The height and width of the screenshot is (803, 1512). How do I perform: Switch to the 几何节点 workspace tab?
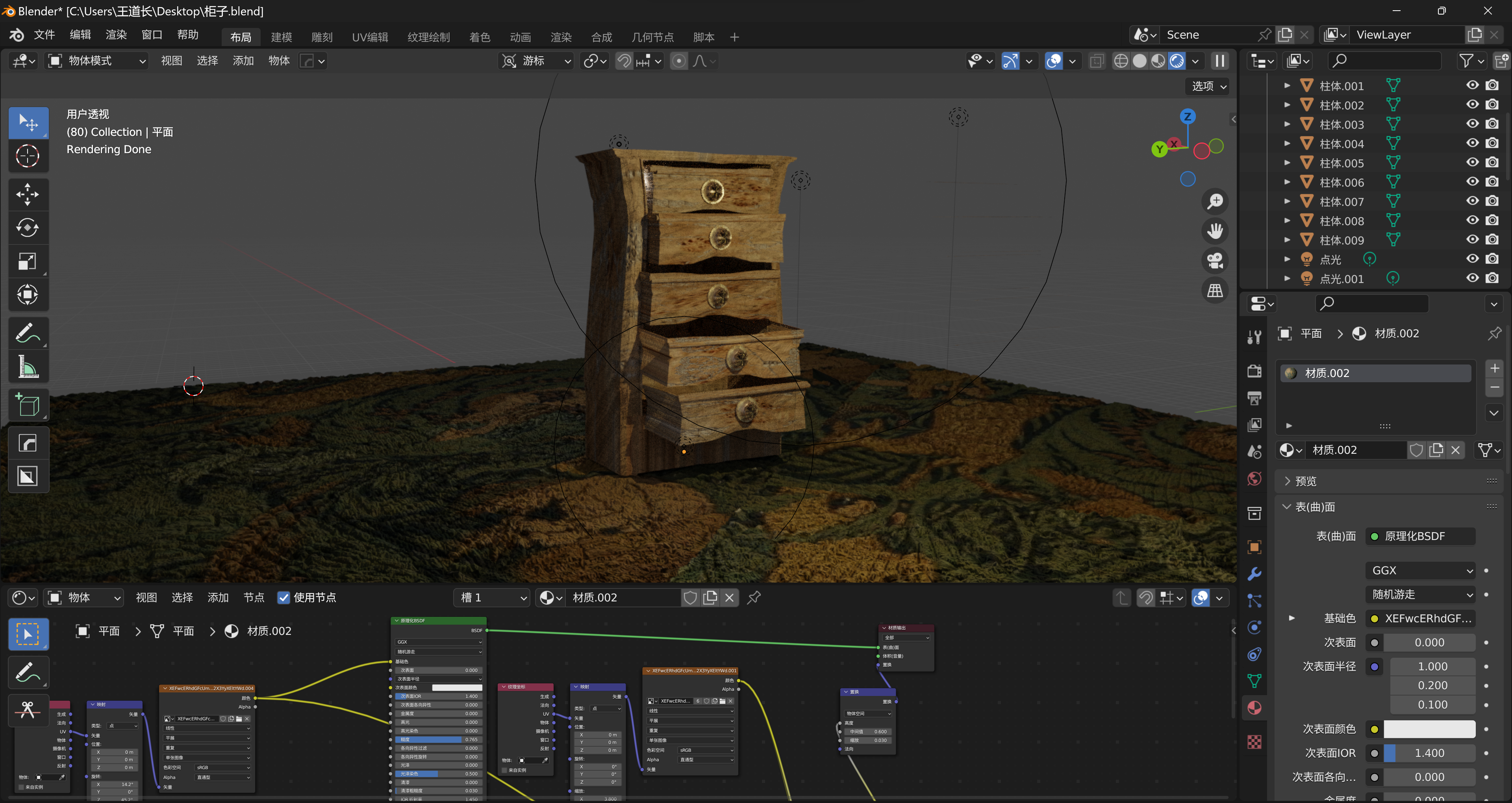[x=652, y=37]
